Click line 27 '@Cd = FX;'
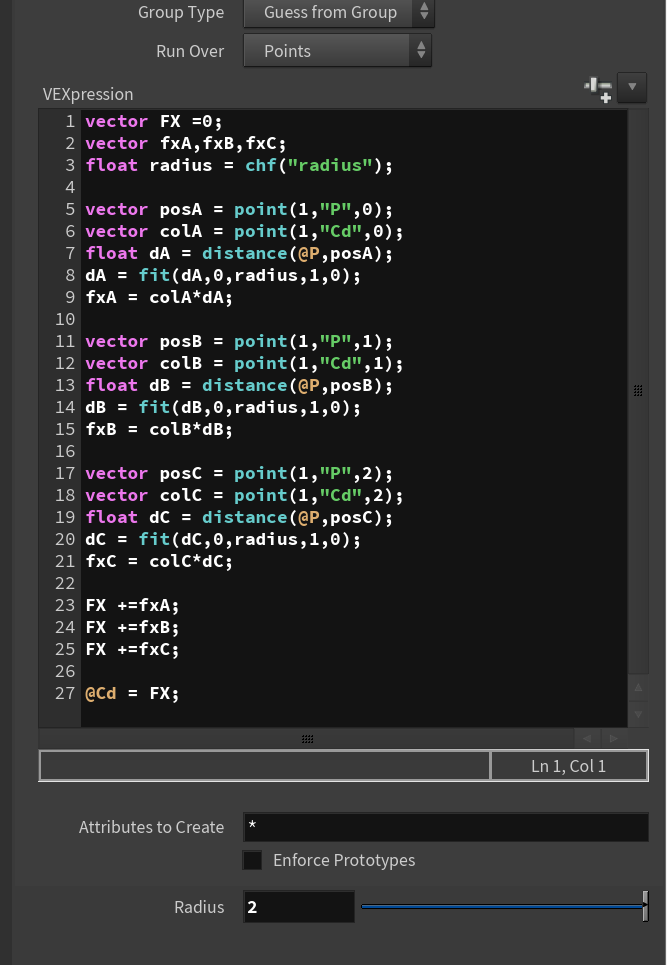The image size is (671, 965). click(x=132, y=693)
